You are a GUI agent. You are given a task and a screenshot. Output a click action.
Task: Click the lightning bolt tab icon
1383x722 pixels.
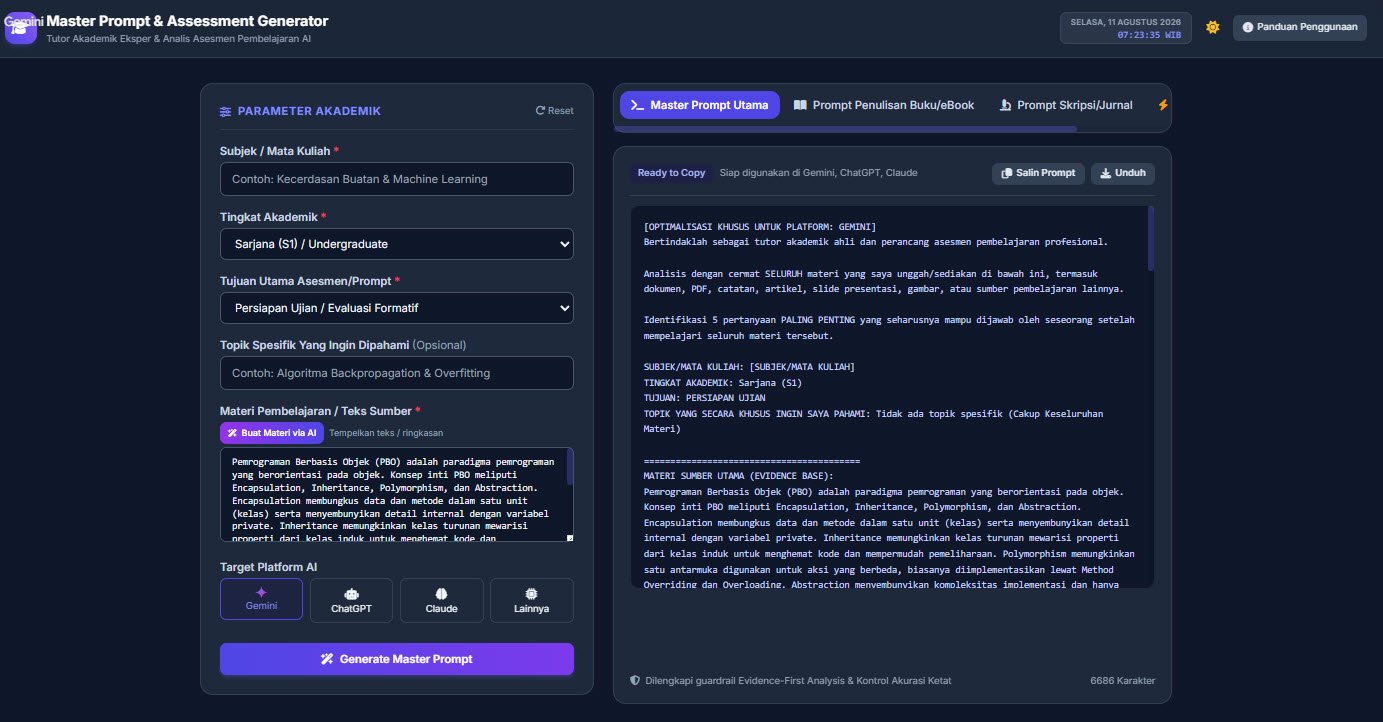point(1162,105)
